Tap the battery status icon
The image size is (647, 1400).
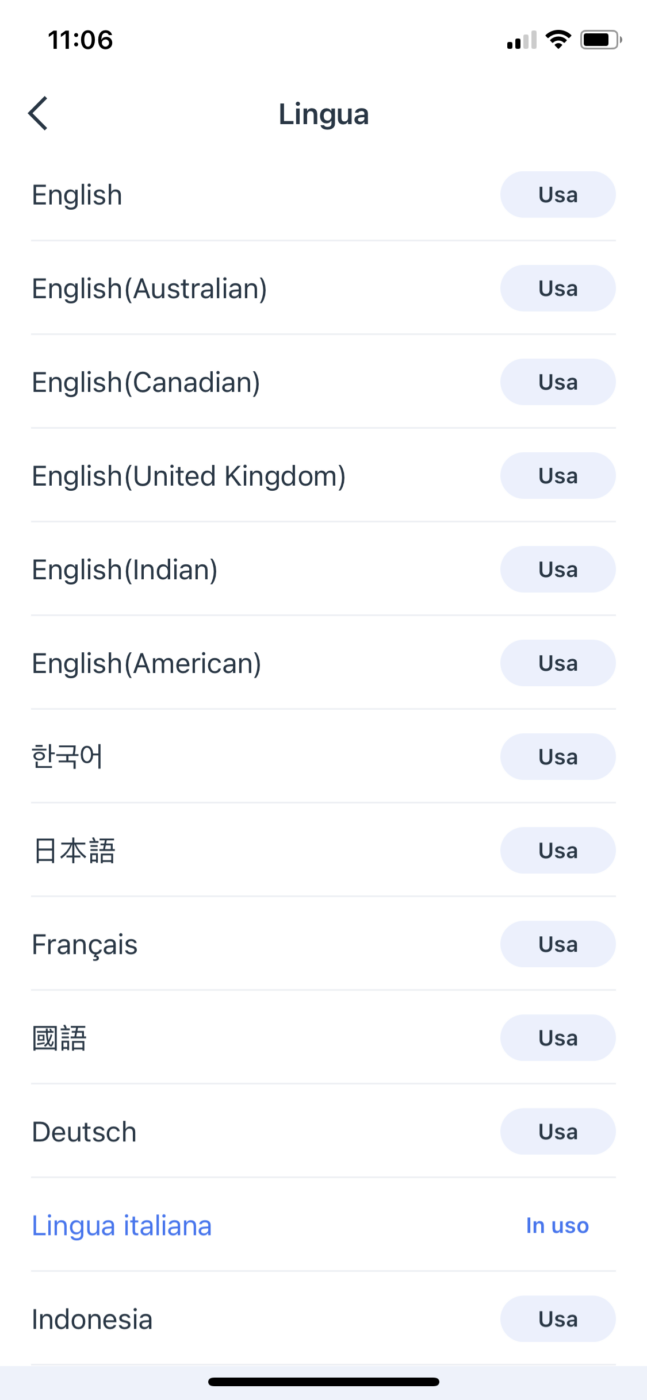[601, 40]
